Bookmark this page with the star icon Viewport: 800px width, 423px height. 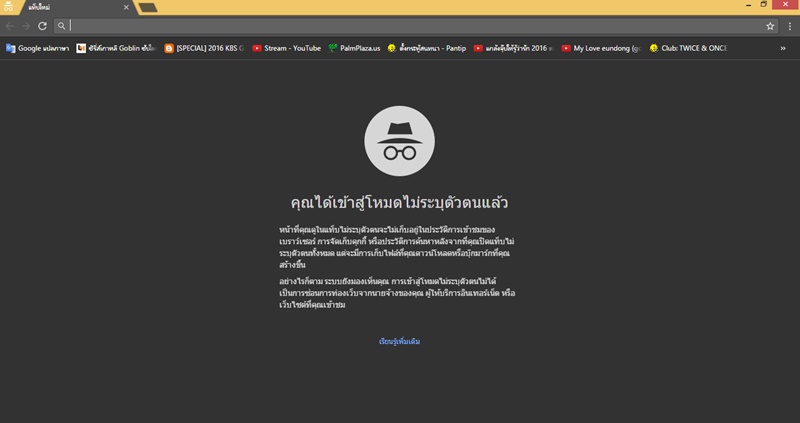click(770, 26)
